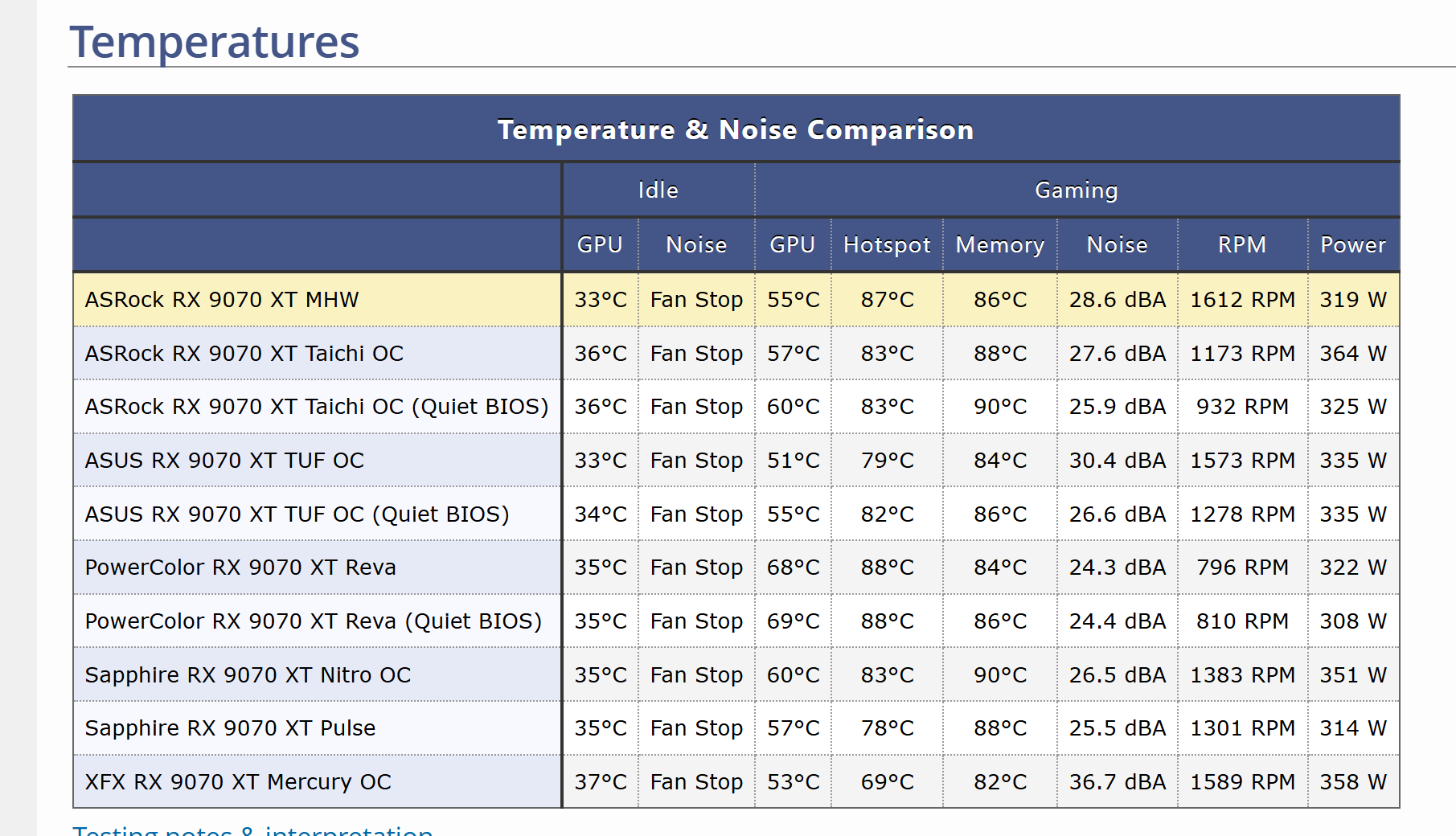Click the Hotspot column header
The height and width of the screenshot is (836, 1456).
tap(887, 245)
